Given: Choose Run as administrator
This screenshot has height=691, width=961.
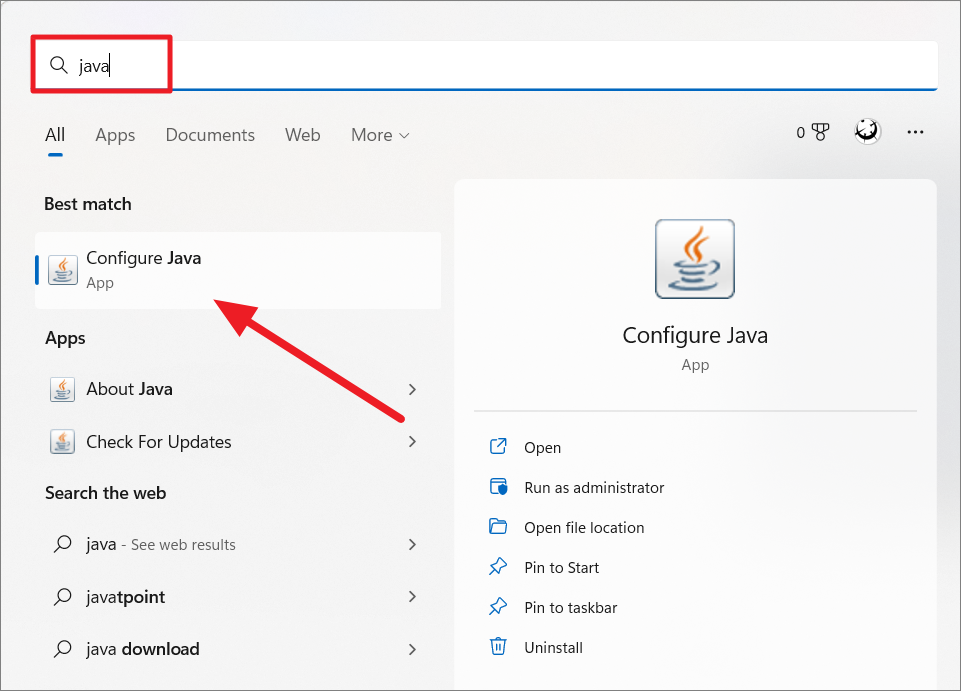Looking at the screenshot, I should [x=594, y=487].
